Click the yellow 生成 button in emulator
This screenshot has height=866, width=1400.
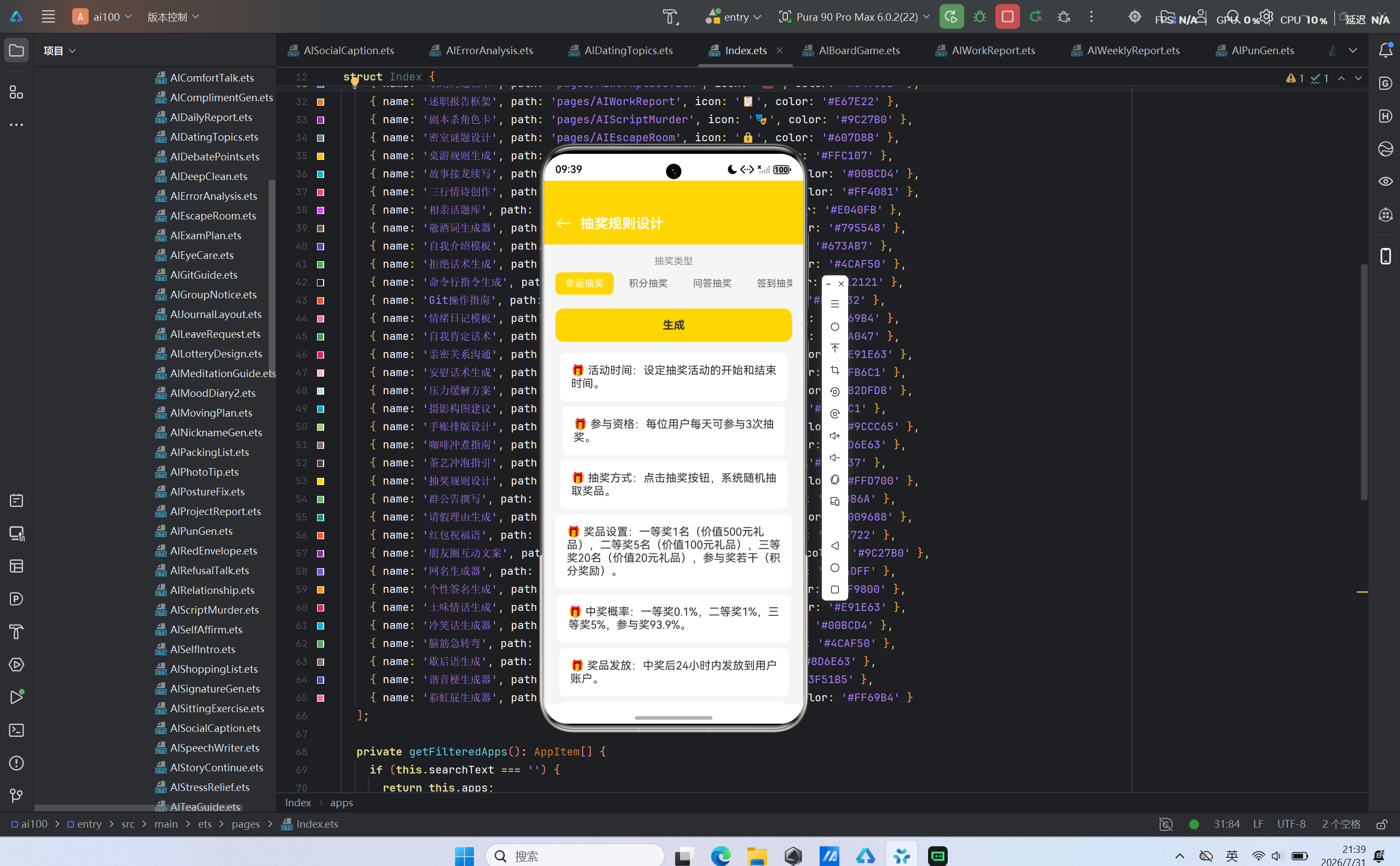673,325
